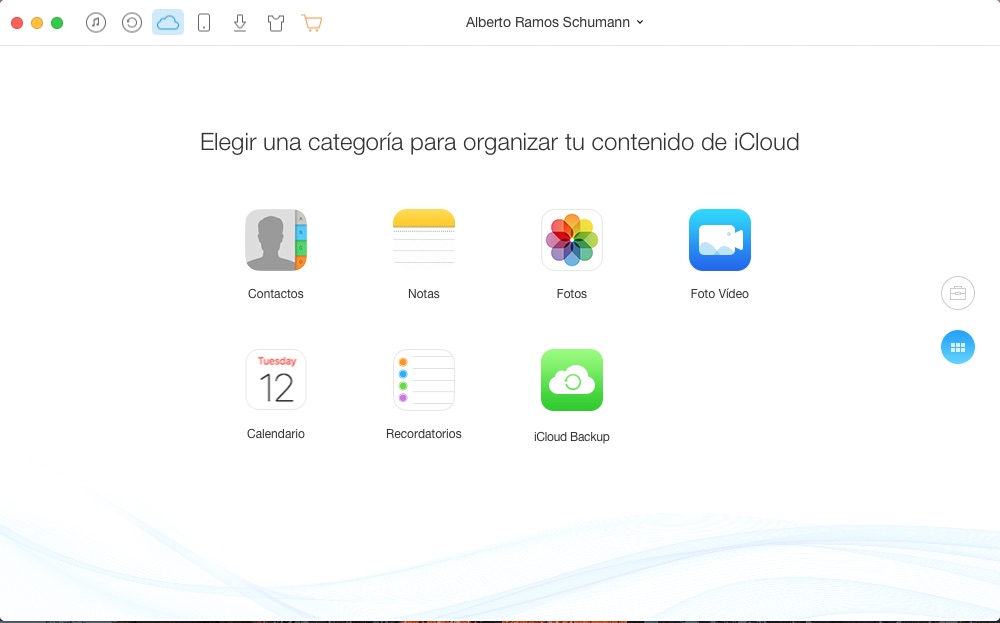The height and width of the screenshot is (623, 1000).
Task: Open the Calendario category icon
Action: click(x=276, y=379)
